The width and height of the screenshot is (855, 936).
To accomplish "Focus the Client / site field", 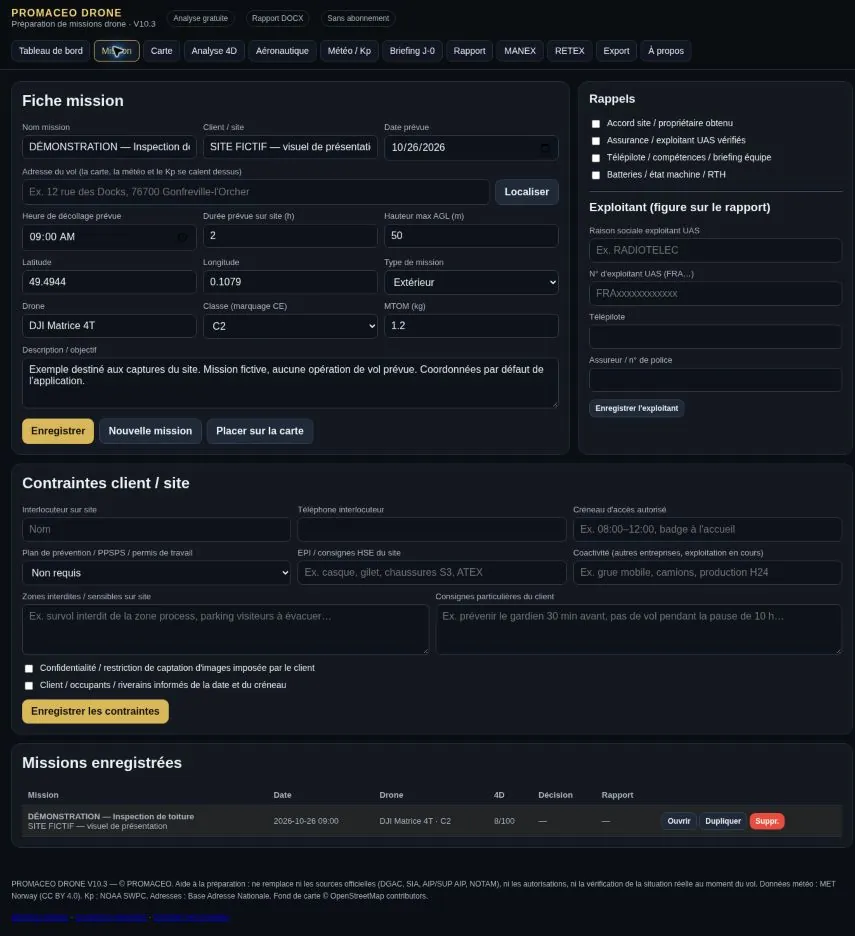I will (290, 147).
